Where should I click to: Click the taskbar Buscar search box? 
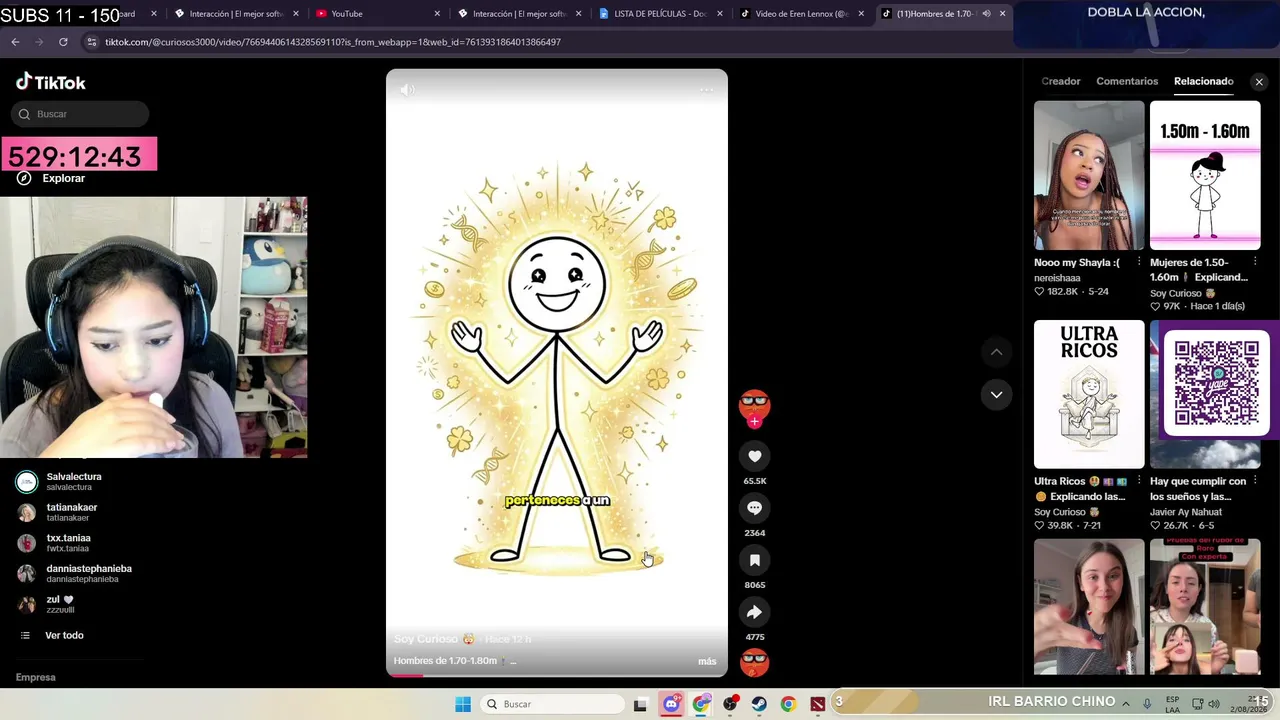click(552, 704)
